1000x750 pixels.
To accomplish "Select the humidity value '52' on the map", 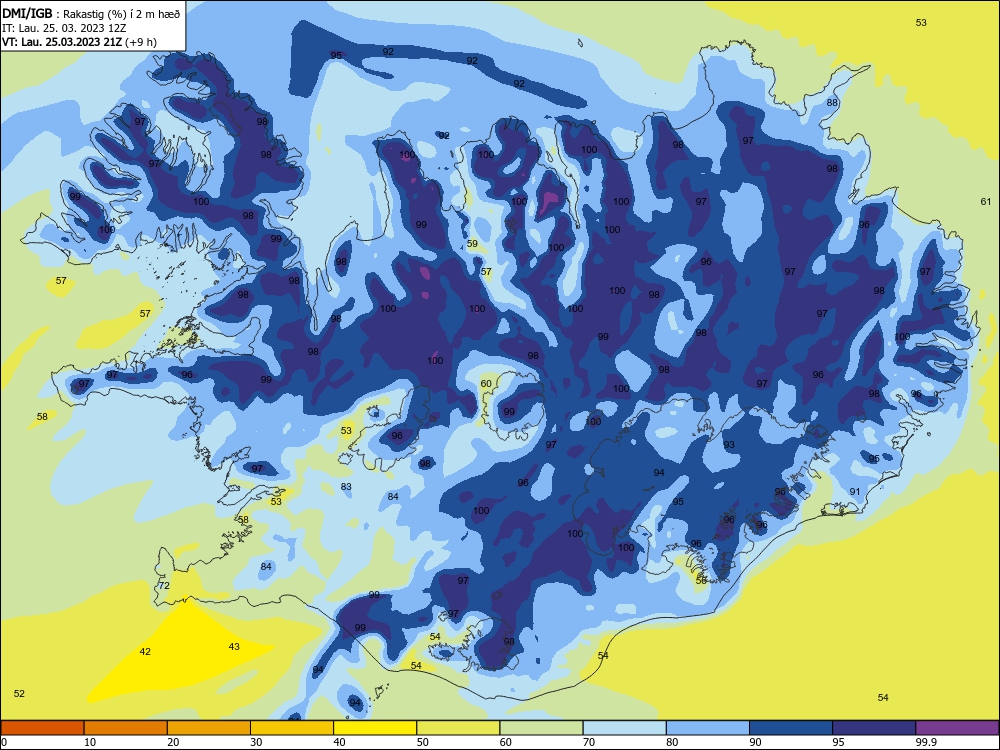I will [19, 694].
